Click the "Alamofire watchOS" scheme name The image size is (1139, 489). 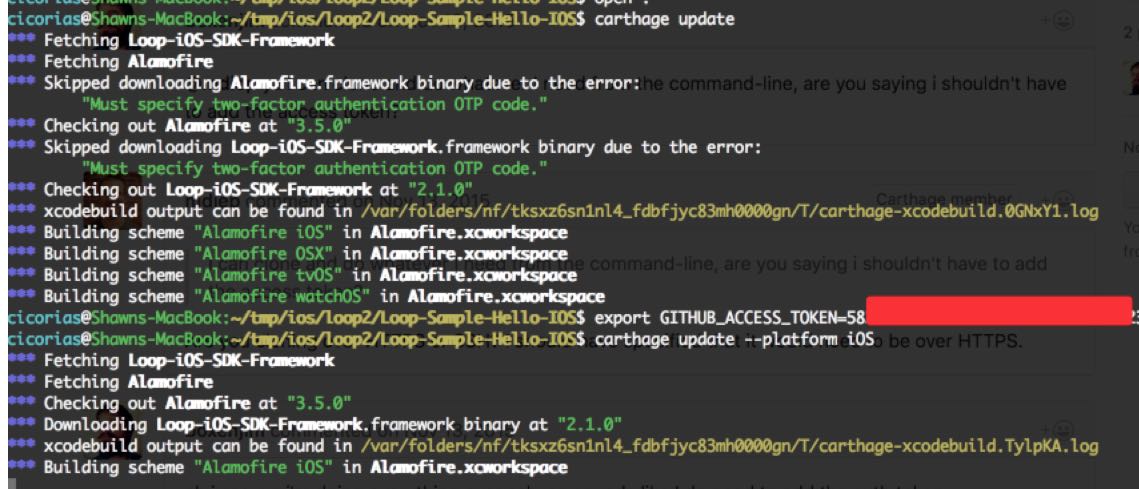(x=282, y=296)
